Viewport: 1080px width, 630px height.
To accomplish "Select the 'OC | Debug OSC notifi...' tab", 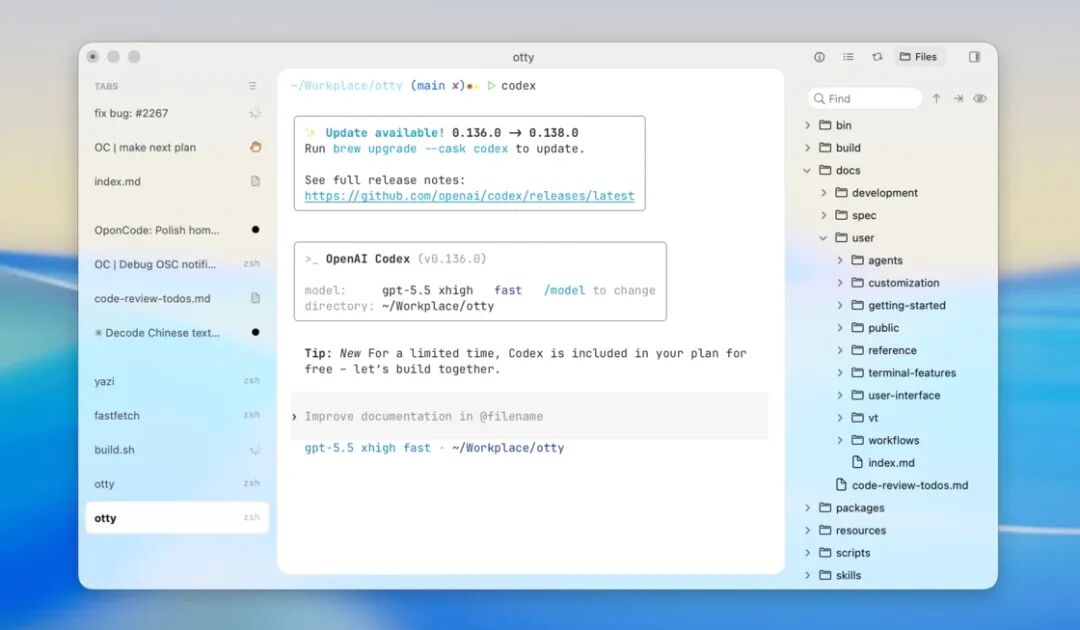I will [x=177, y=264].
